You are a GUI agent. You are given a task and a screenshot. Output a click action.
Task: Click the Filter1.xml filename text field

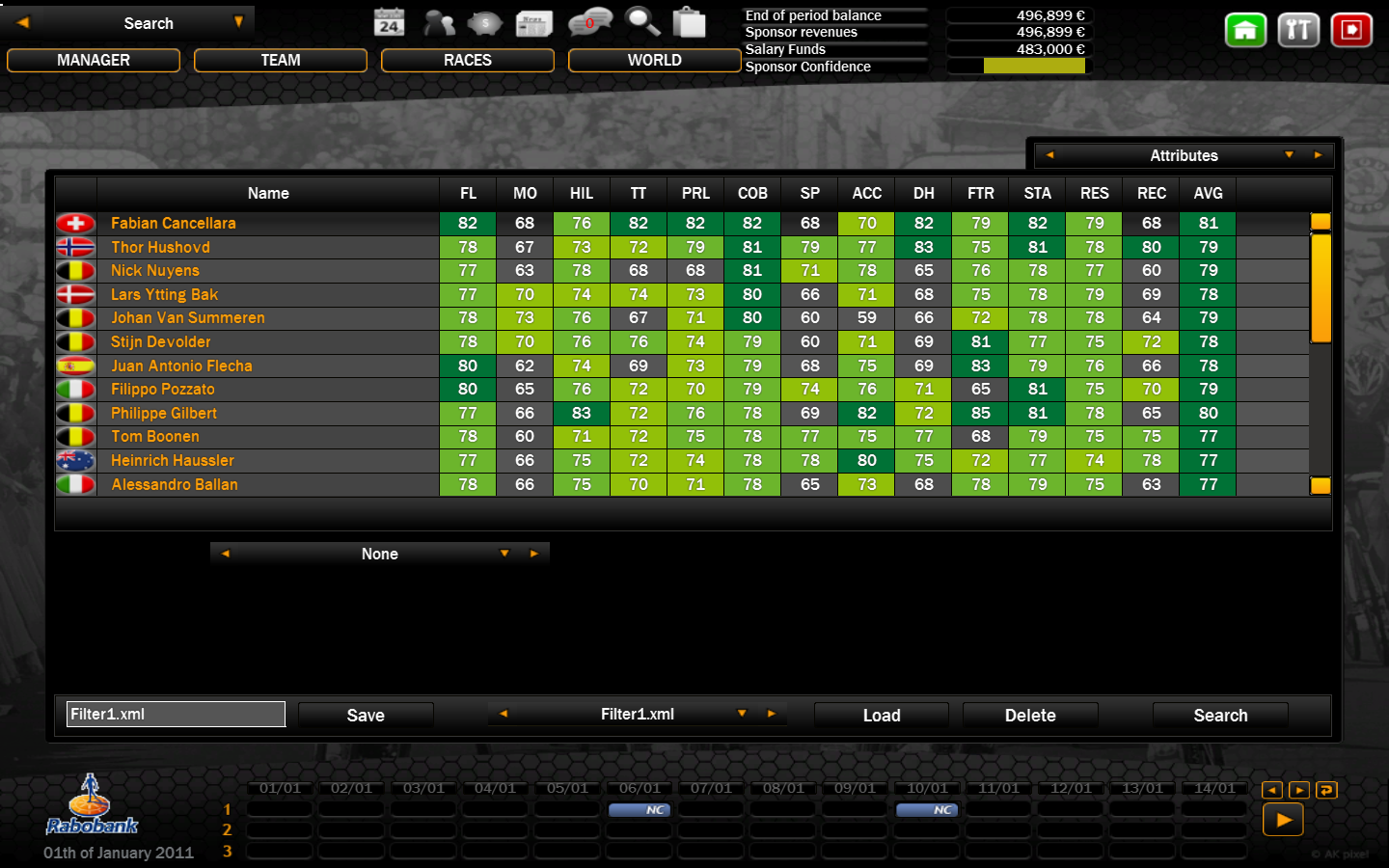[176, 714]
